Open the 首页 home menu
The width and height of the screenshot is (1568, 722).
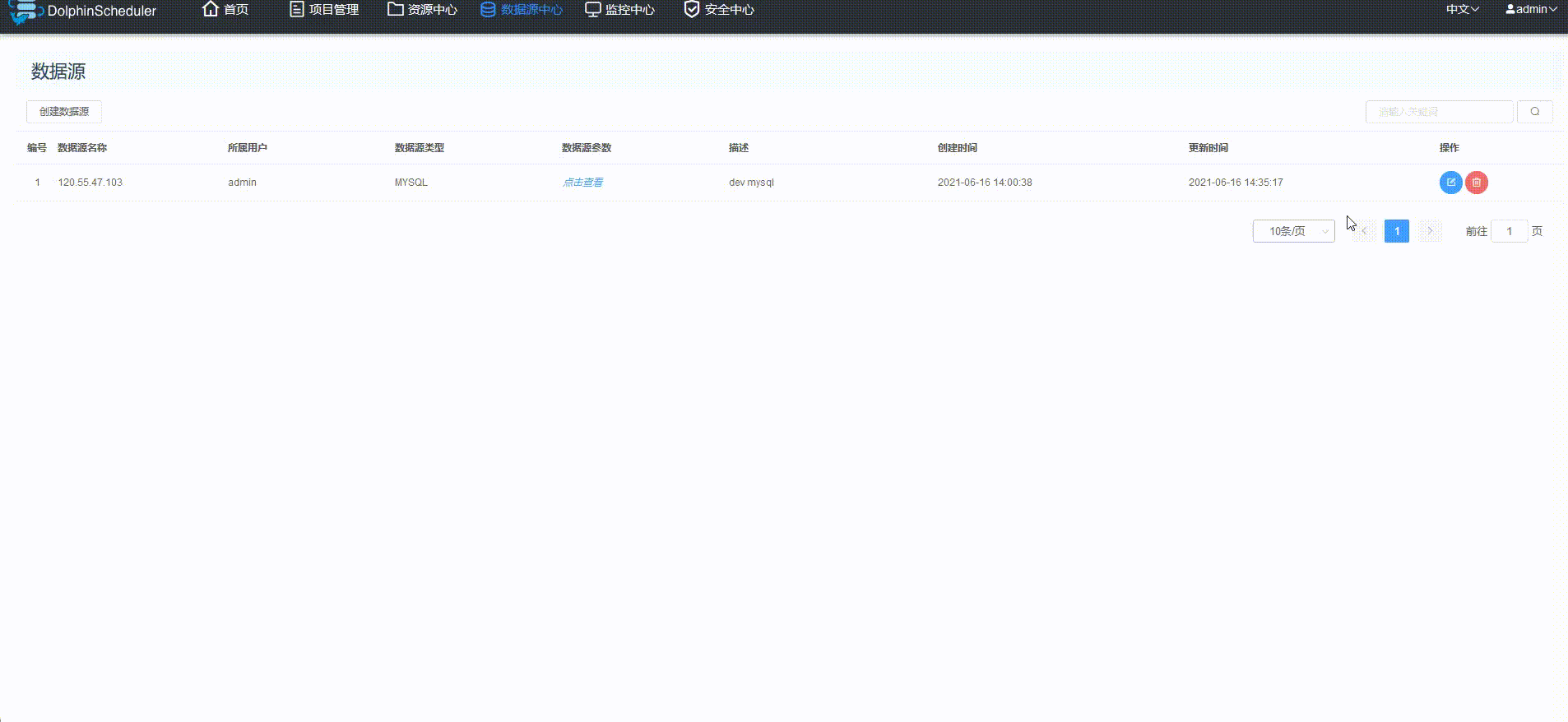pyautogui.click(x=225, y=10)
